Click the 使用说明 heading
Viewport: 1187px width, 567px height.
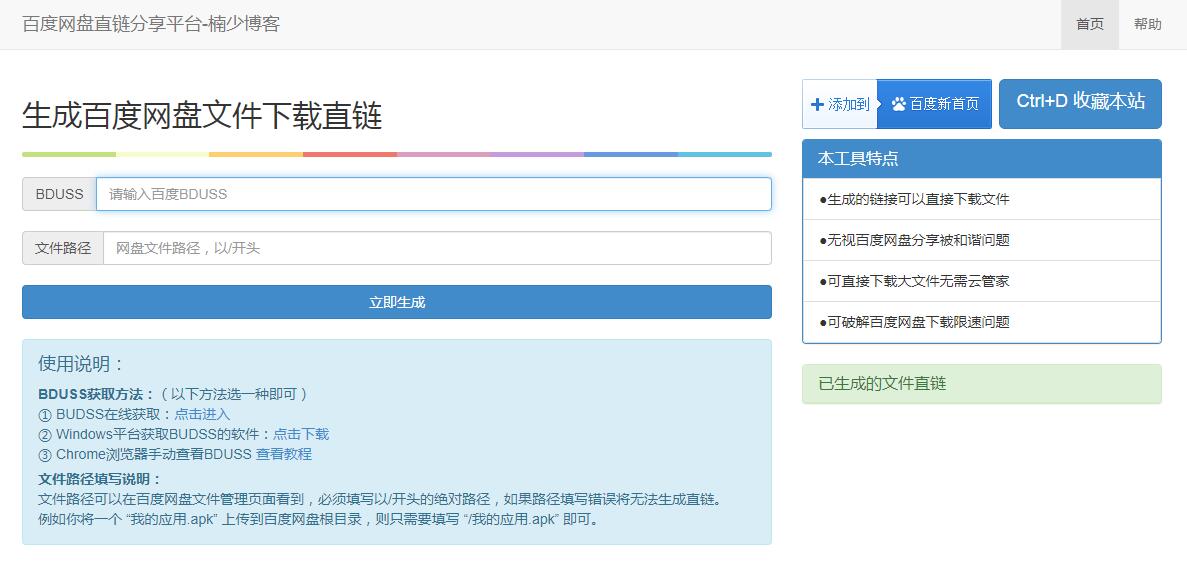(81, 364)
